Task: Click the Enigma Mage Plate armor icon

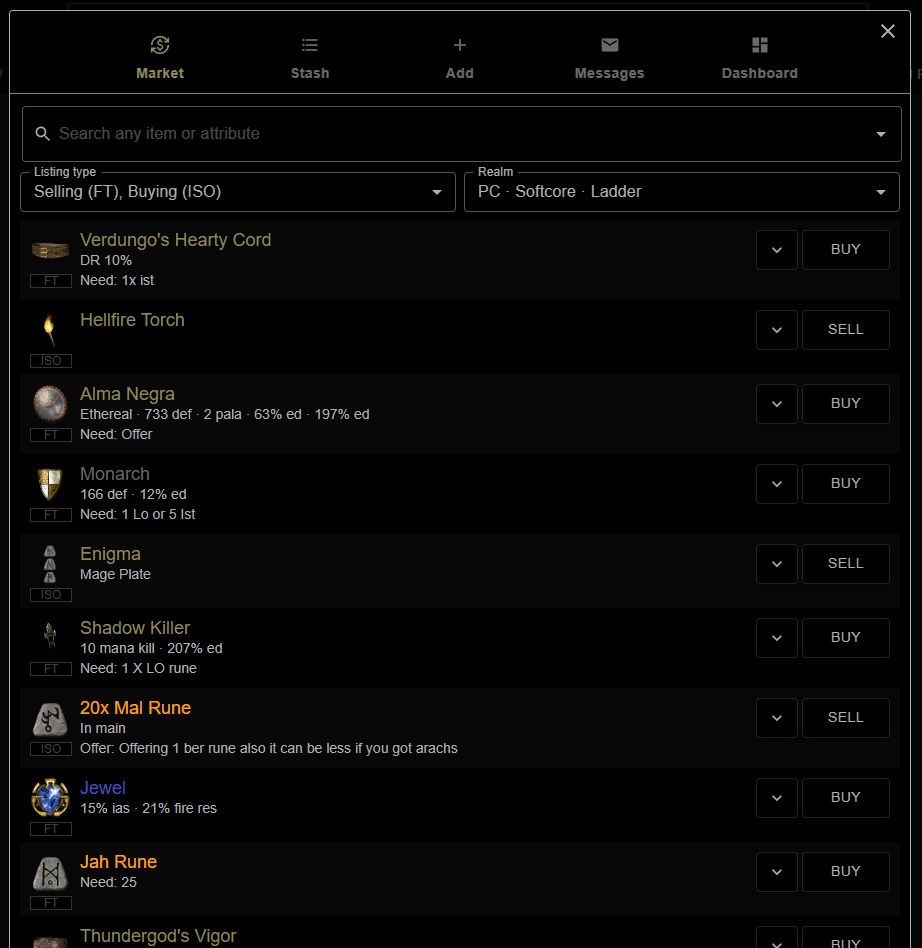Action: tap(50, 564)
